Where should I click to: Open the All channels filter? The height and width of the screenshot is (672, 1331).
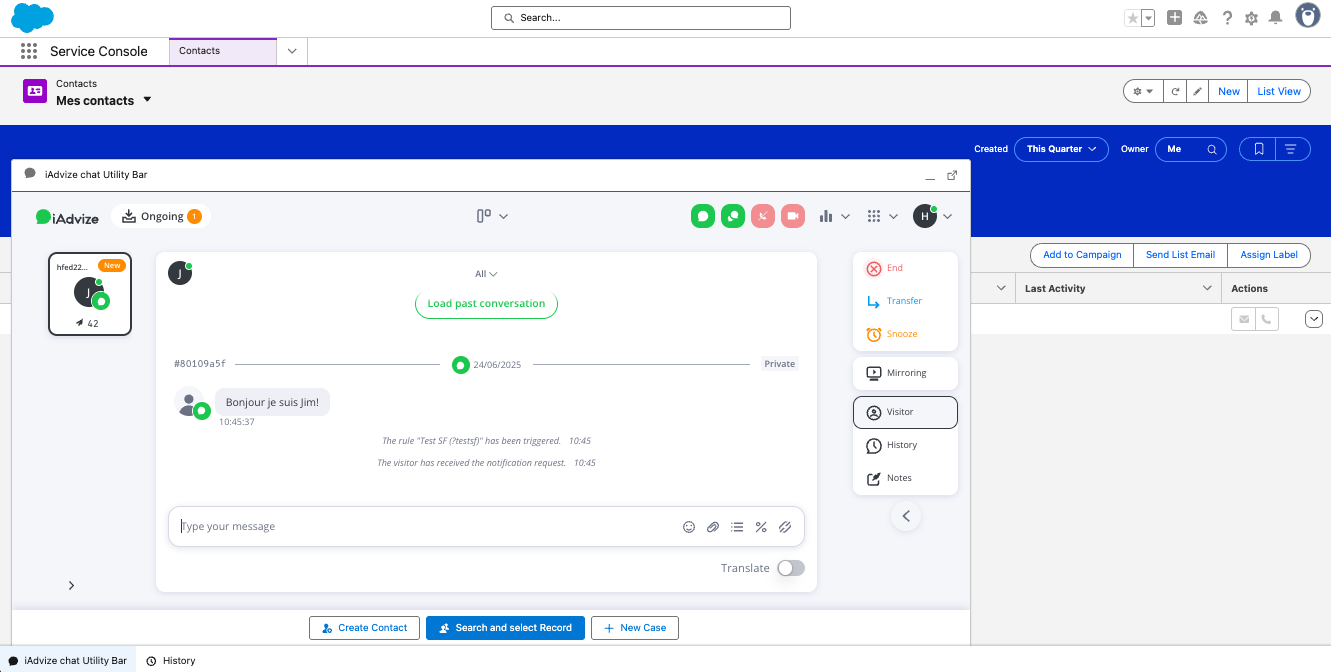click(x=486, y=274)
